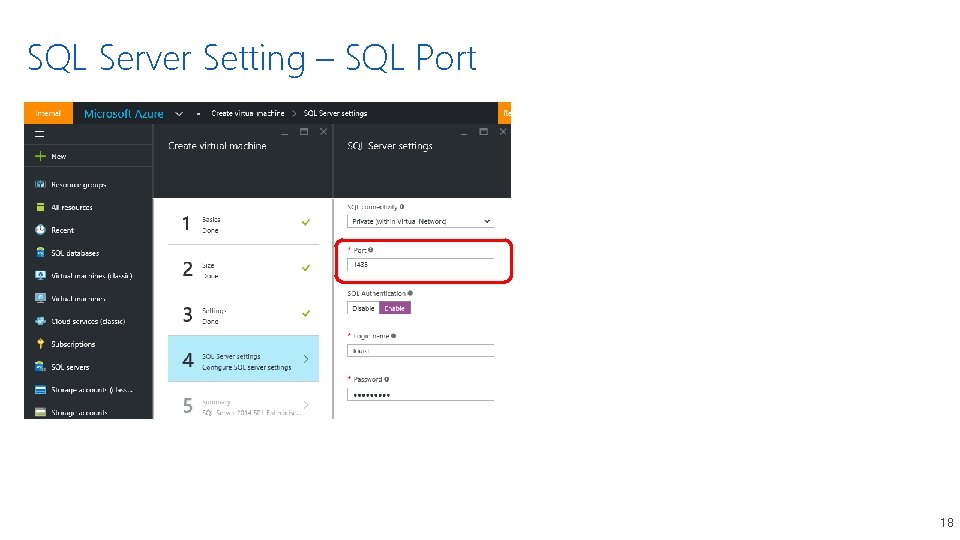
Task: Click the New label in sidebar
Action: (x=59, y=156)
